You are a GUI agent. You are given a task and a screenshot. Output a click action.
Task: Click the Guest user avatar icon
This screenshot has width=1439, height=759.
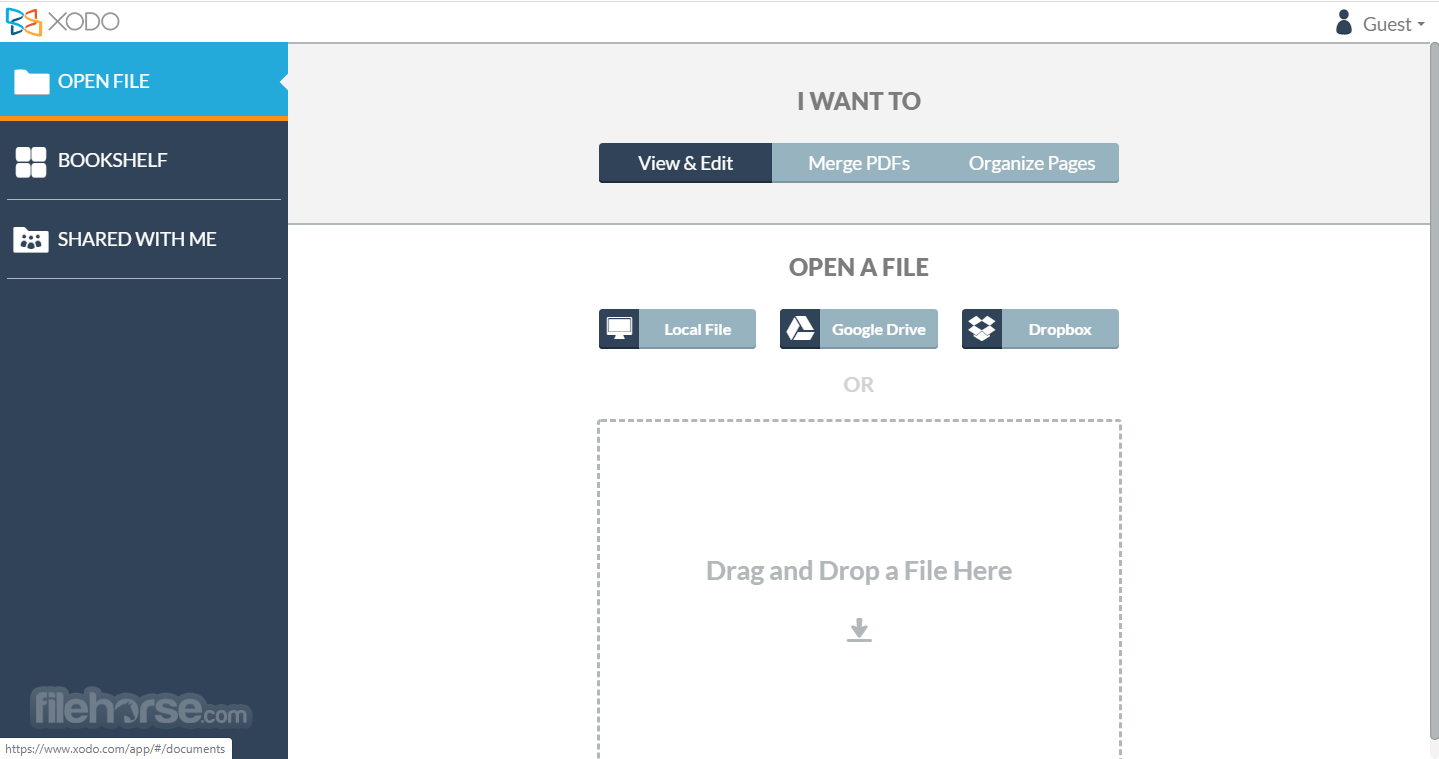[x=1344, y=23]
